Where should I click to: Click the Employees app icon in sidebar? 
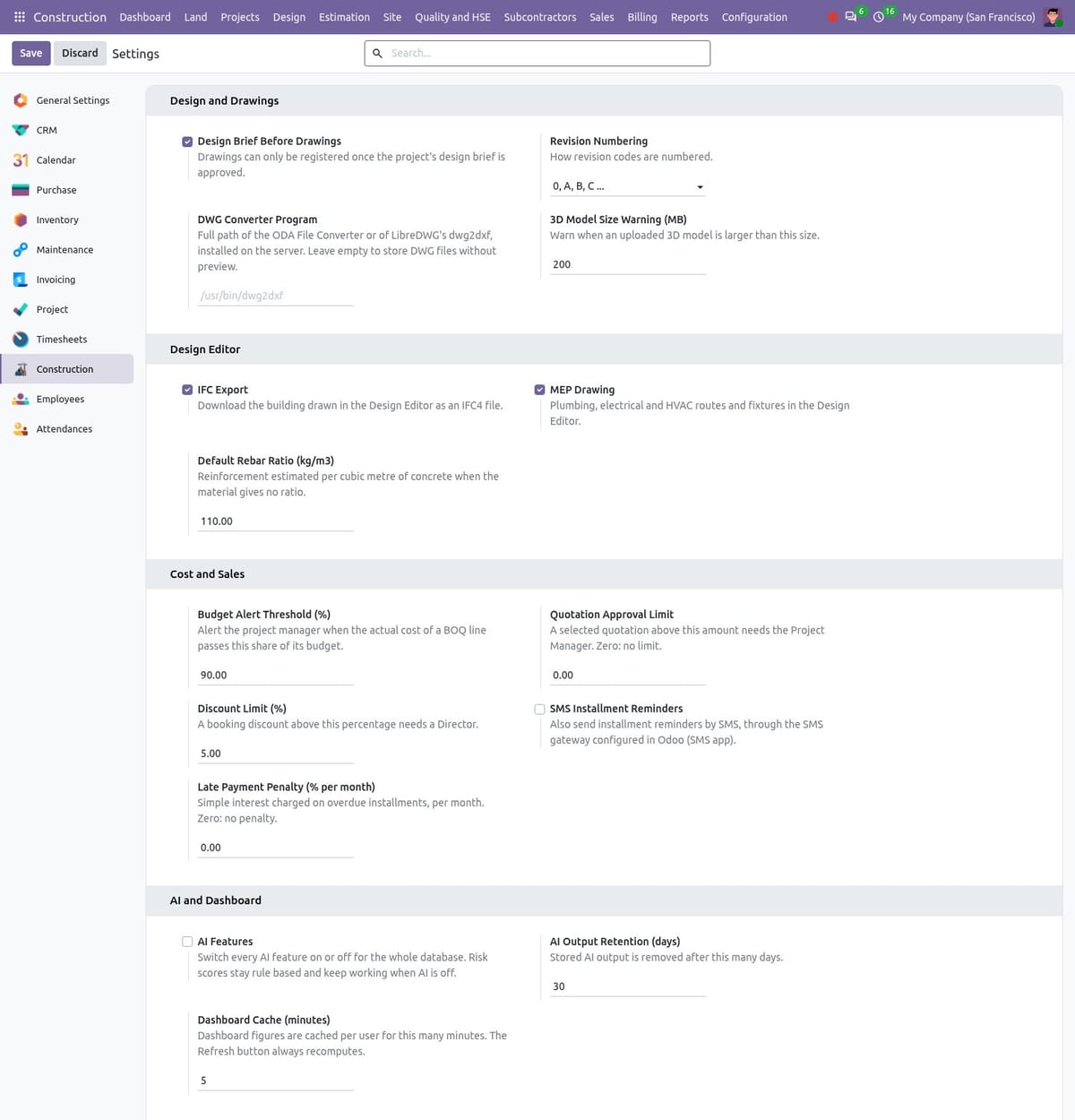coord(21,399)
